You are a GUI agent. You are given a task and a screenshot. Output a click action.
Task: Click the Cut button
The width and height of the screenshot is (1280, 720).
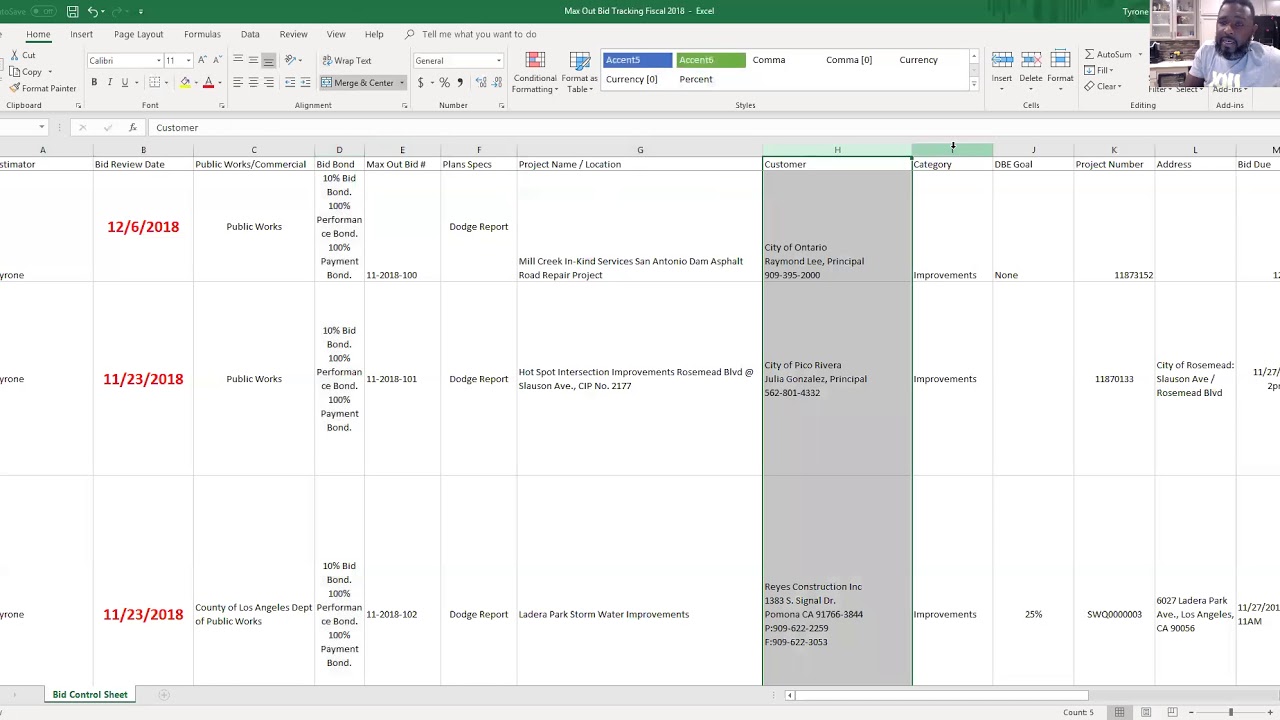tap(22, 55)
